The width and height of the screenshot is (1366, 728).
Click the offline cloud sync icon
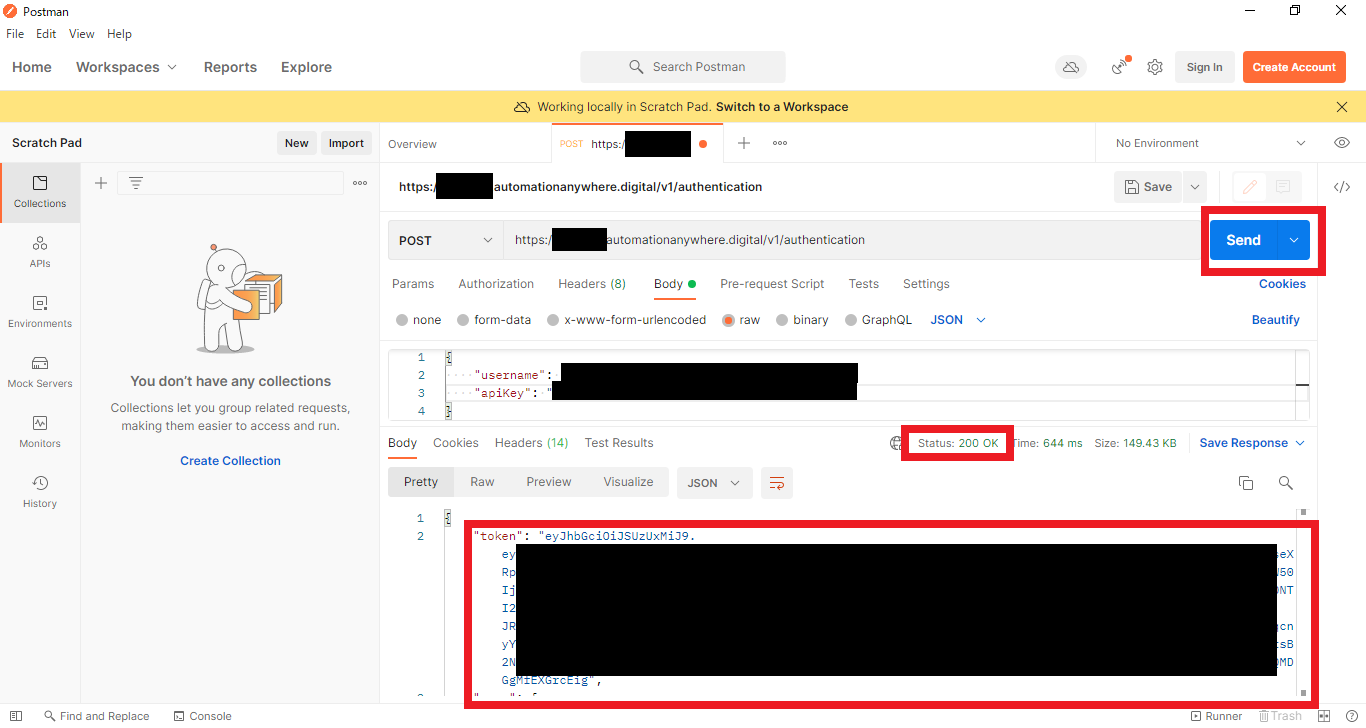(x=1071, y=67)
